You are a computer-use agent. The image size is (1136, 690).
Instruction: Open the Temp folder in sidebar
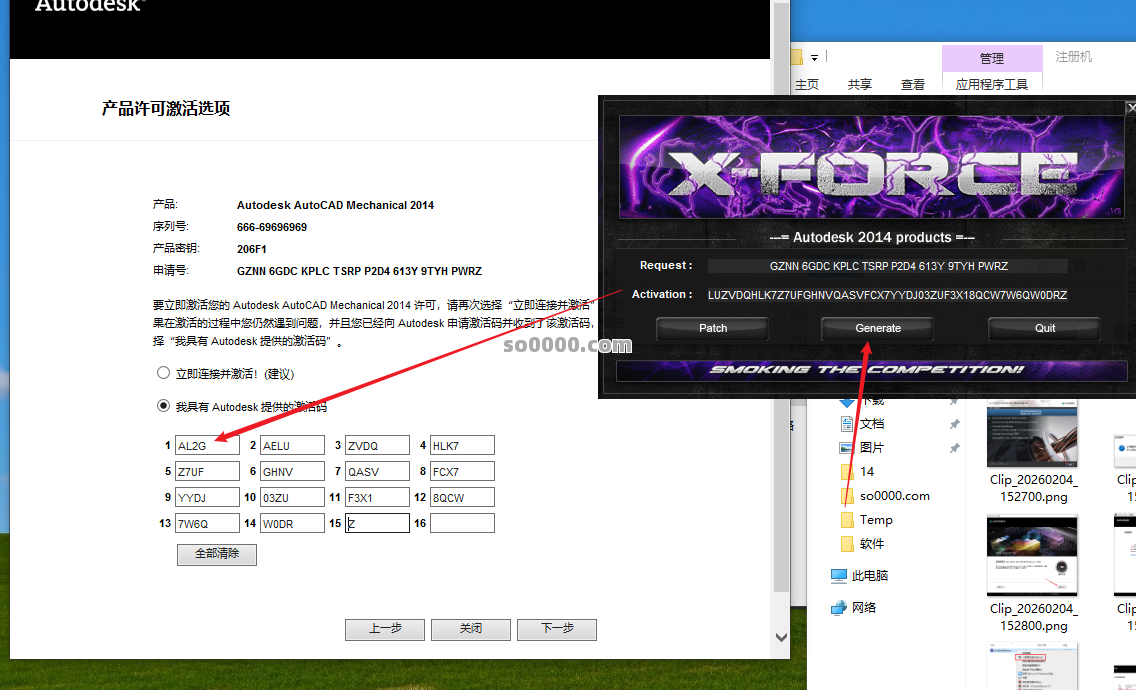click(875, 519)
